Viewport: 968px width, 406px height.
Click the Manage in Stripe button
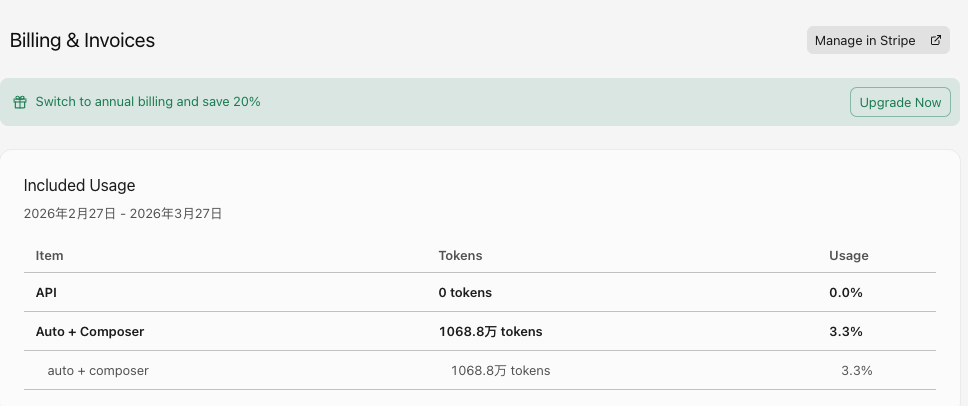877,40
